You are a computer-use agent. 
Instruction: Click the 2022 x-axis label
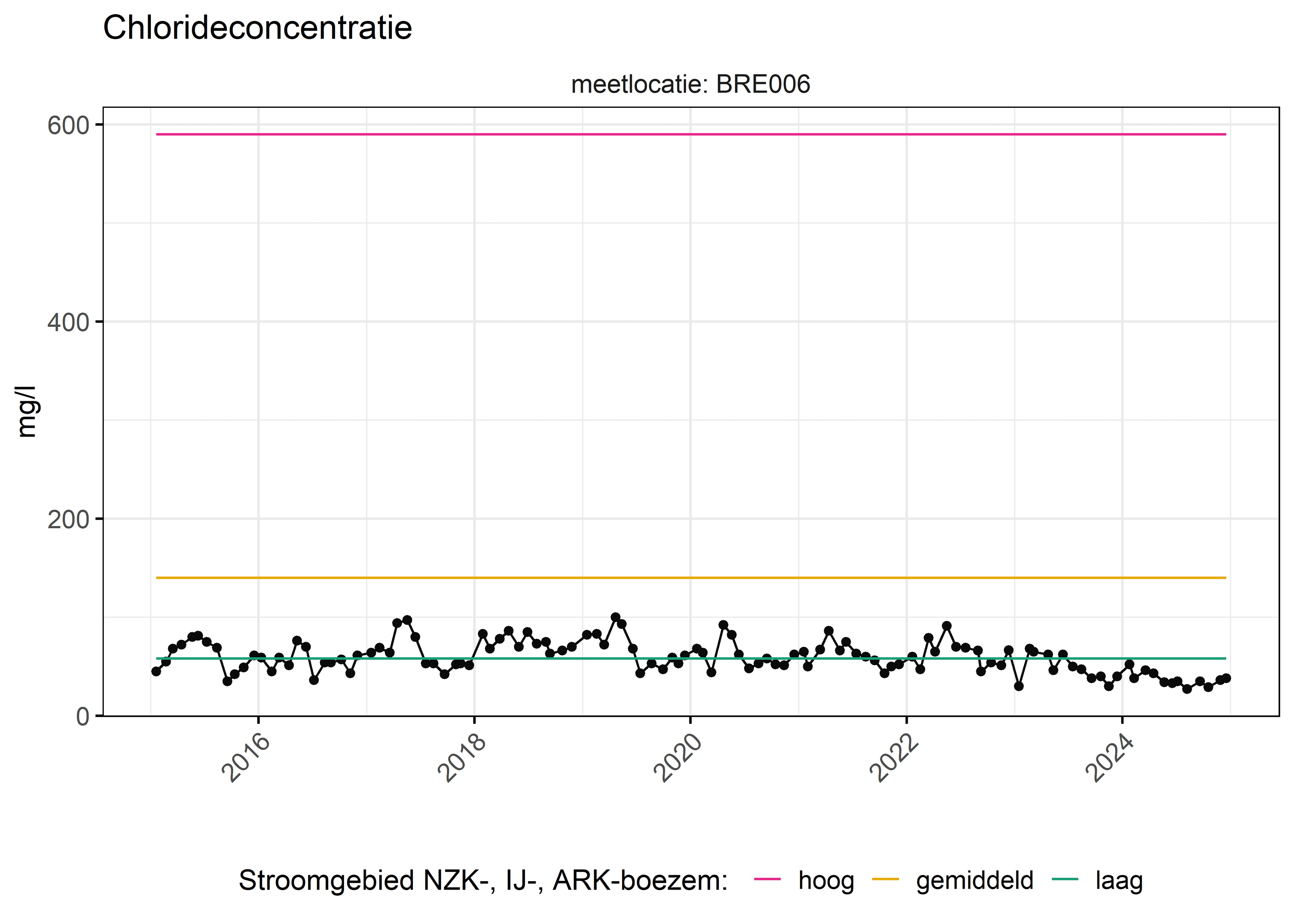tap(893, 758)
